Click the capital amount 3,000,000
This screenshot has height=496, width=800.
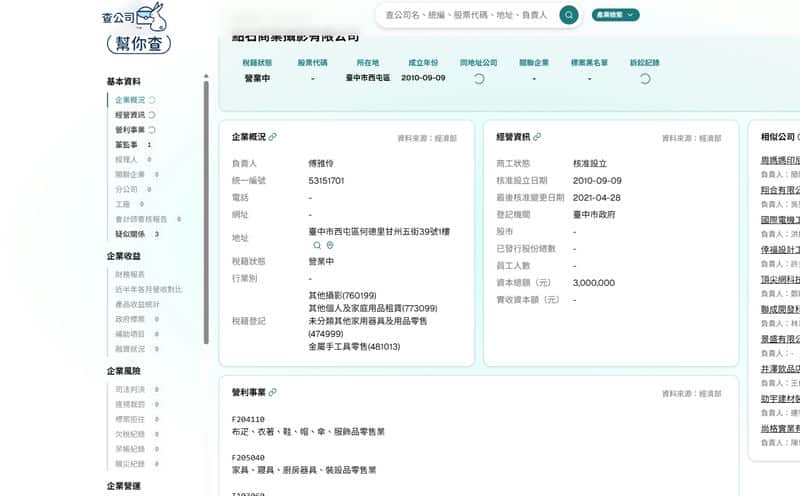(594, 283)
